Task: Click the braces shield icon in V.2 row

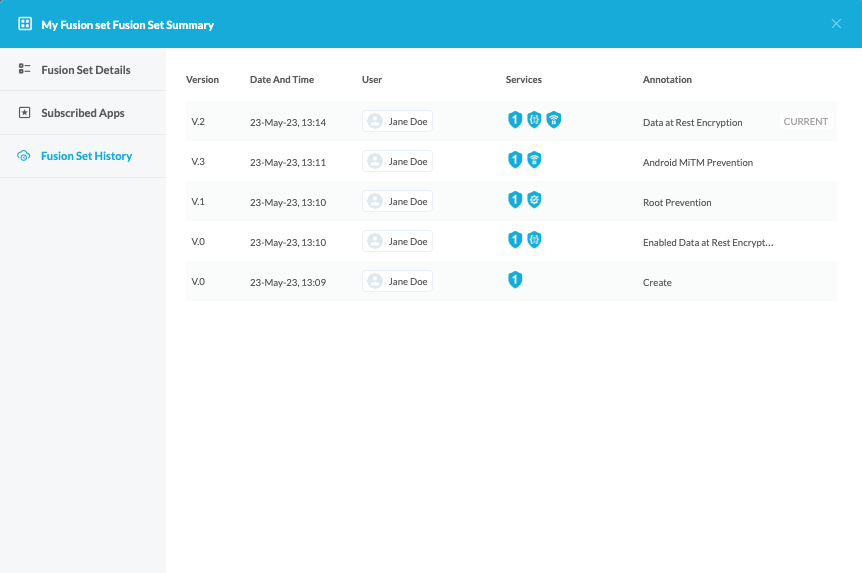Action: tap(534, 120)
